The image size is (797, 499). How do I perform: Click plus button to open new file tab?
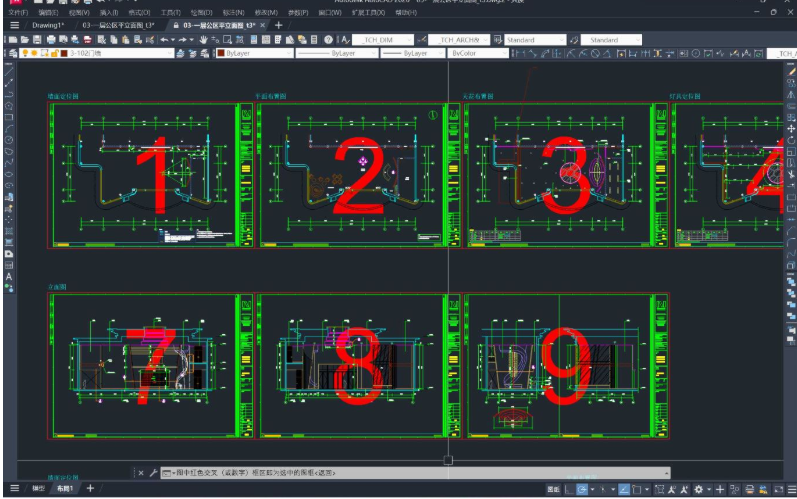(x=278, y=25)
